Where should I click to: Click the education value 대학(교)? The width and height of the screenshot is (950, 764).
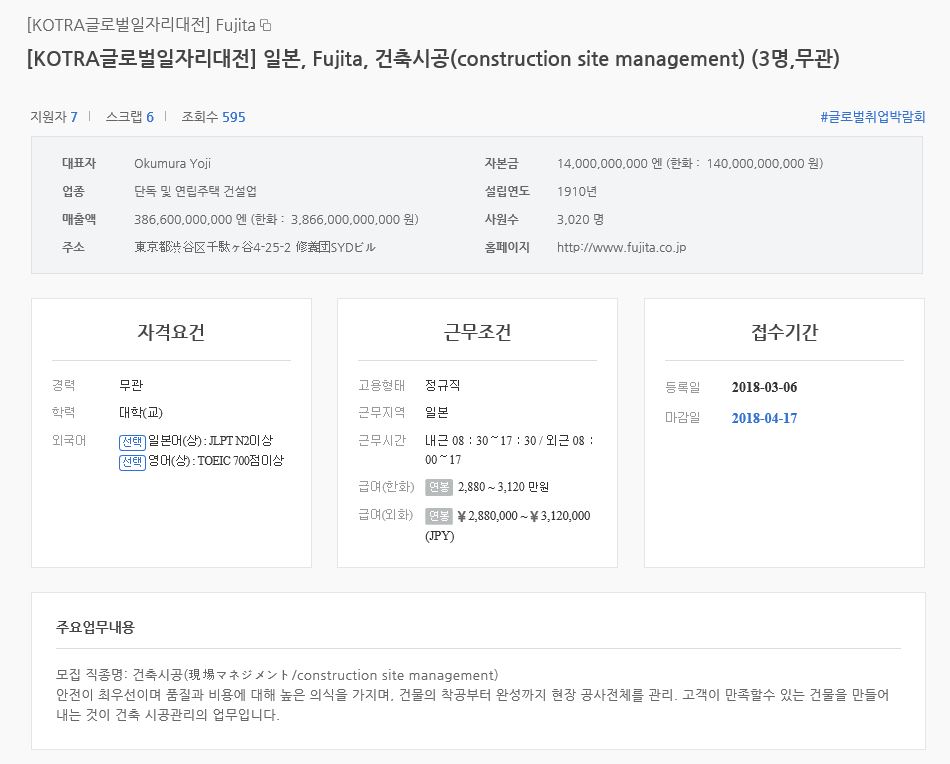click(141, 413)
